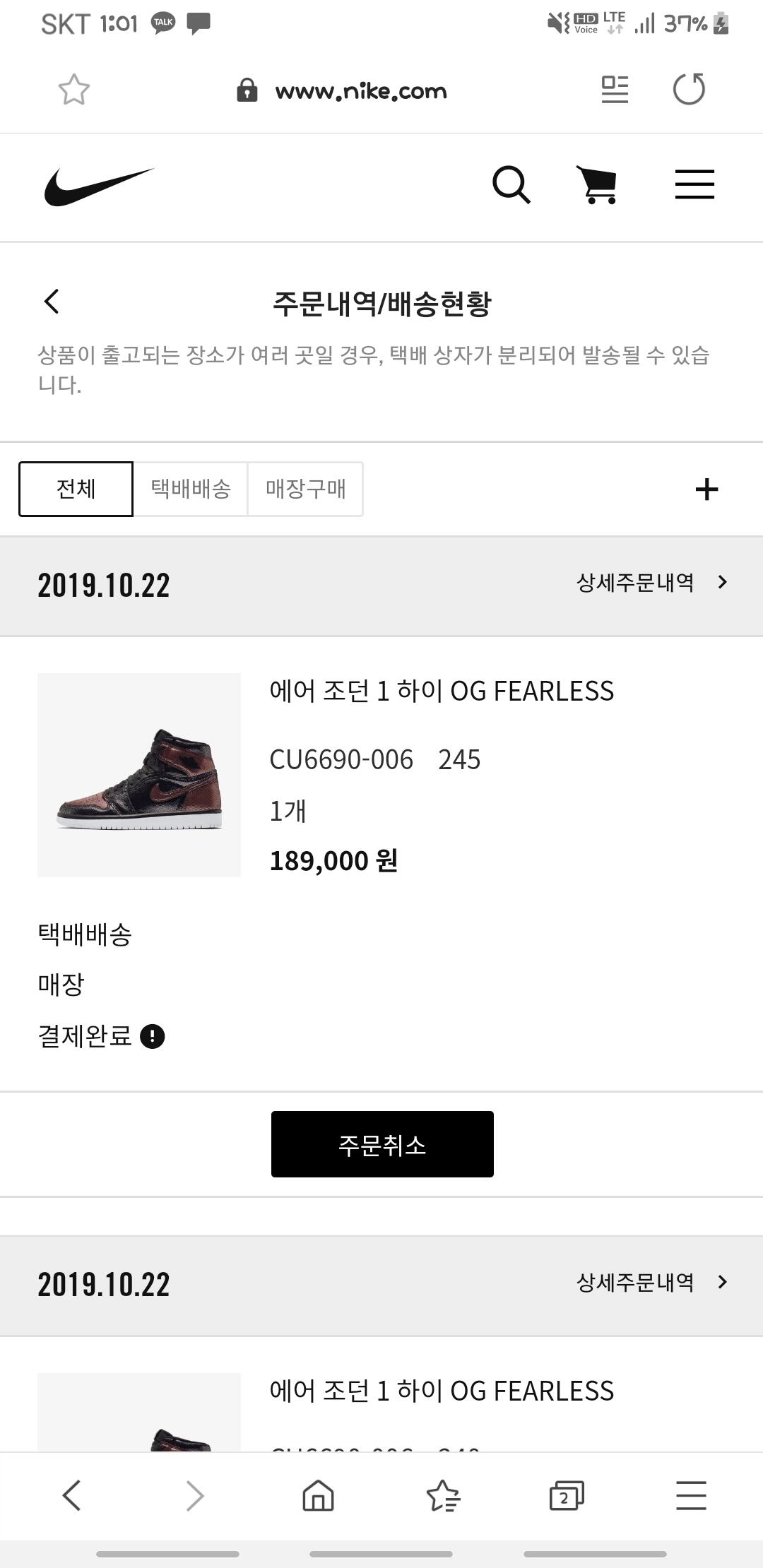Show open browser tabs
This screenshot has height=1568, width=763.
pos(567,1495)
